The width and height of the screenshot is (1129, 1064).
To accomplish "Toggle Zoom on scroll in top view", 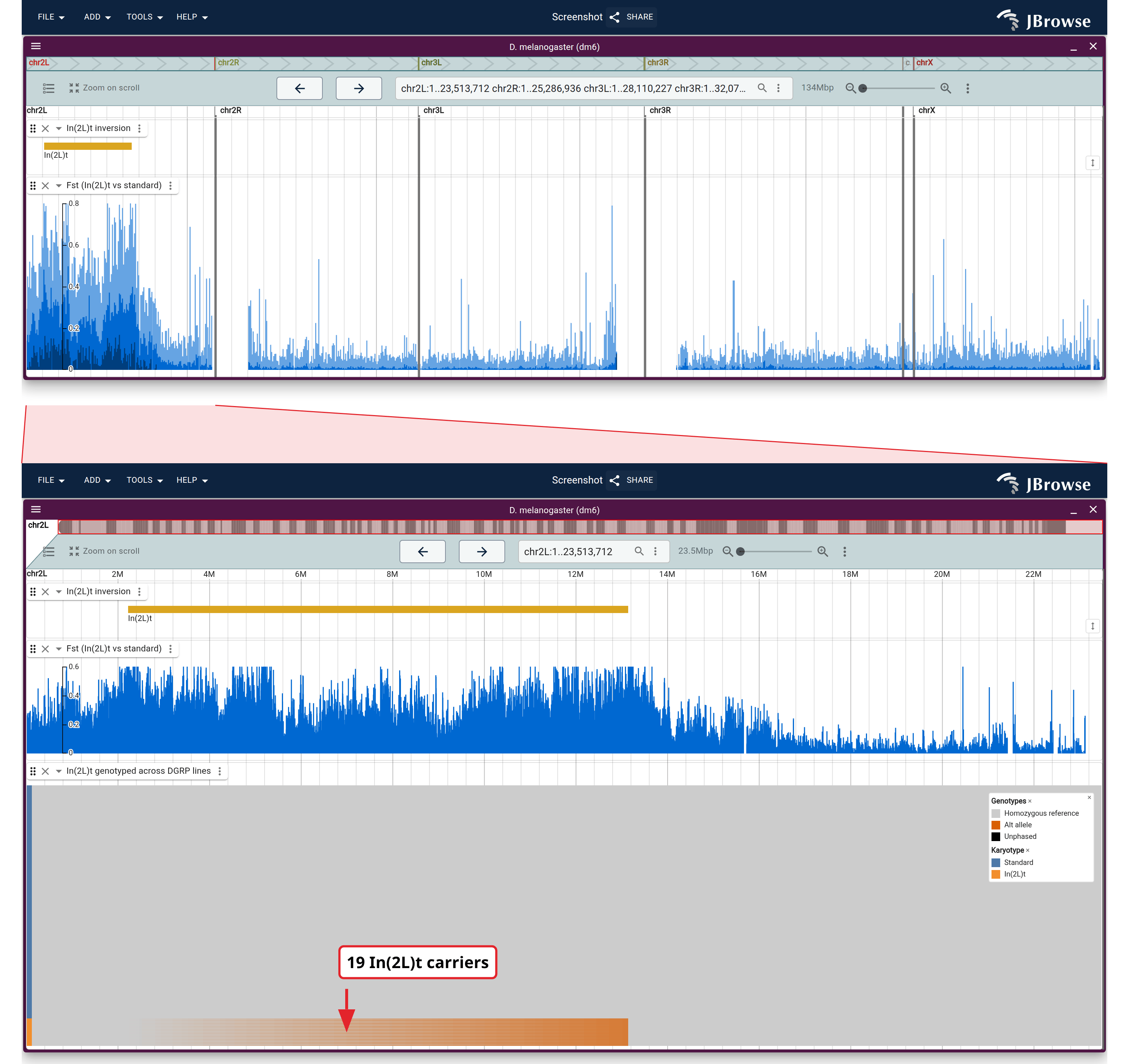I will click(x=105, y=88).
